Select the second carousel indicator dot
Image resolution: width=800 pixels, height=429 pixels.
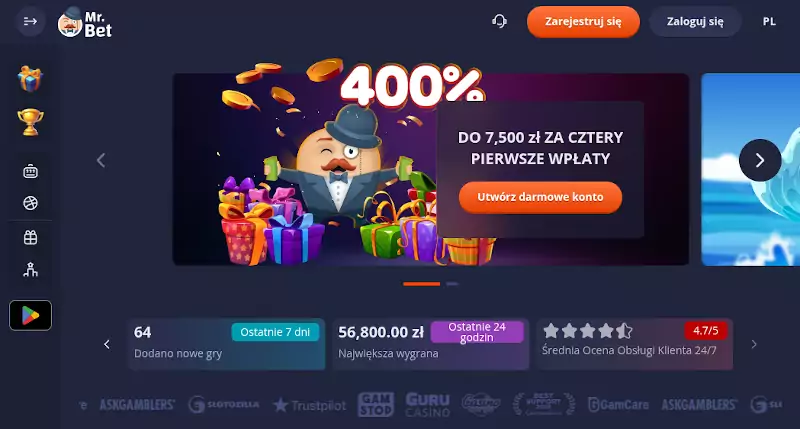coord(452,284)
